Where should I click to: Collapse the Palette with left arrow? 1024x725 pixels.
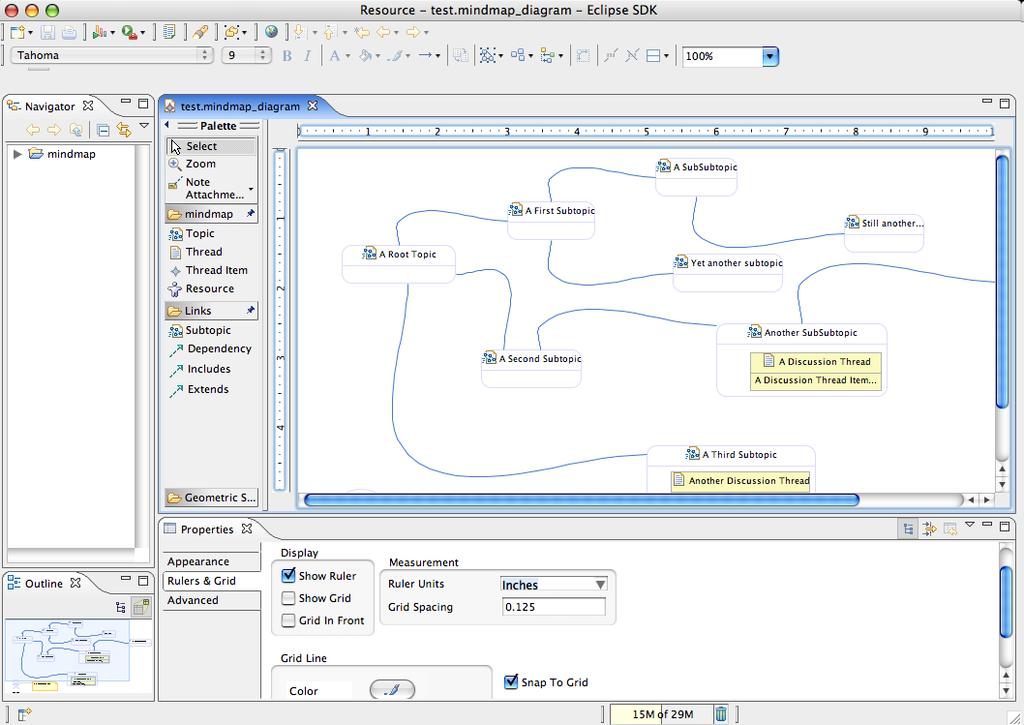click(167, 125)
